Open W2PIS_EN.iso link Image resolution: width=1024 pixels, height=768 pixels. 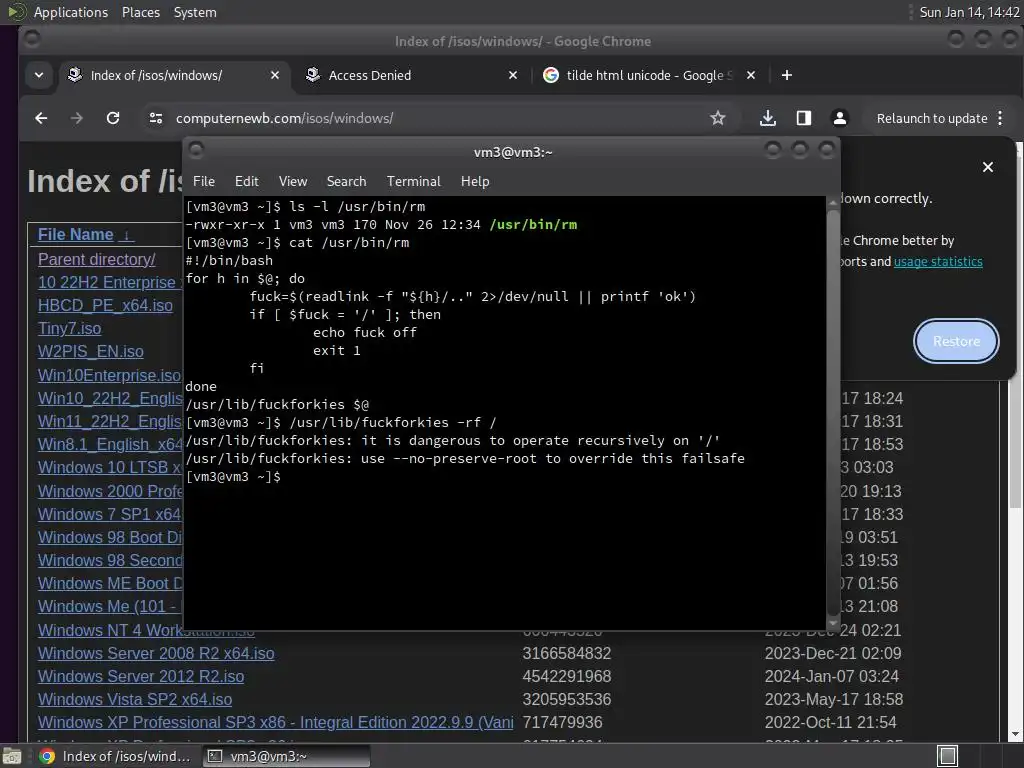point(91,351)
